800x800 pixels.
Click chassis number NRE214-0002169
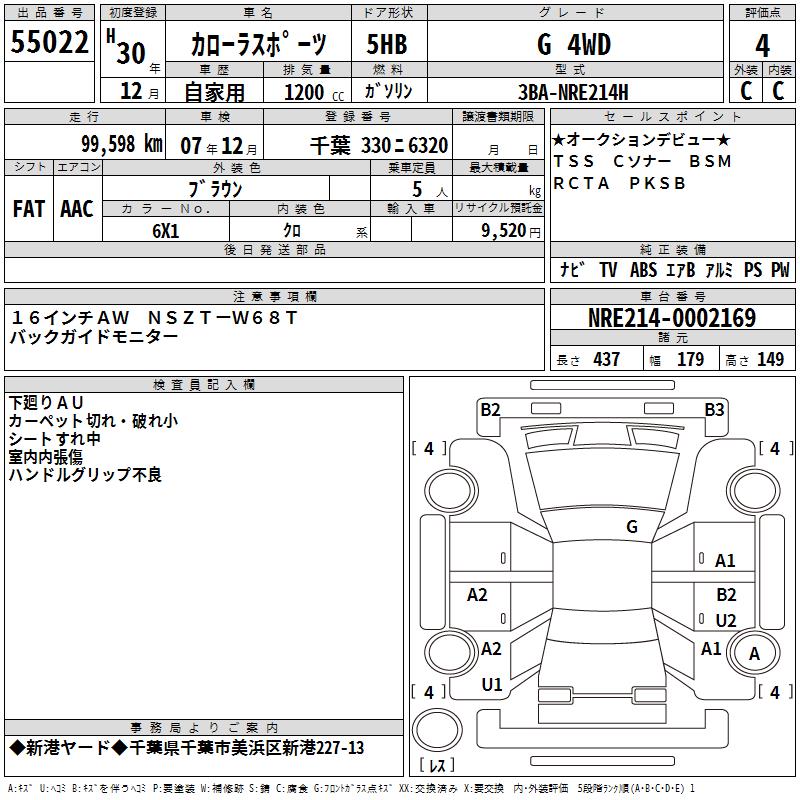click(672, 318)
